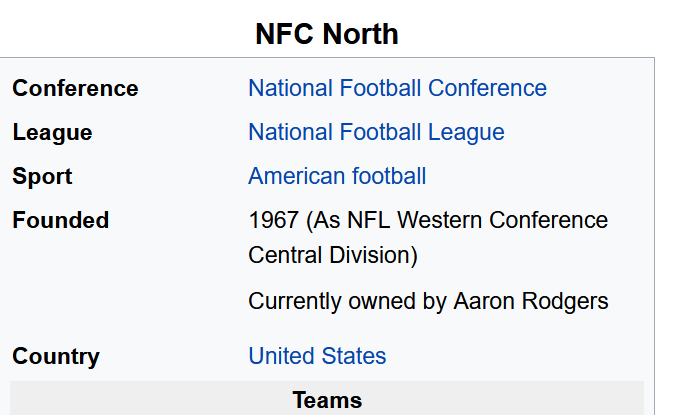Select the Sport row label

42,176
